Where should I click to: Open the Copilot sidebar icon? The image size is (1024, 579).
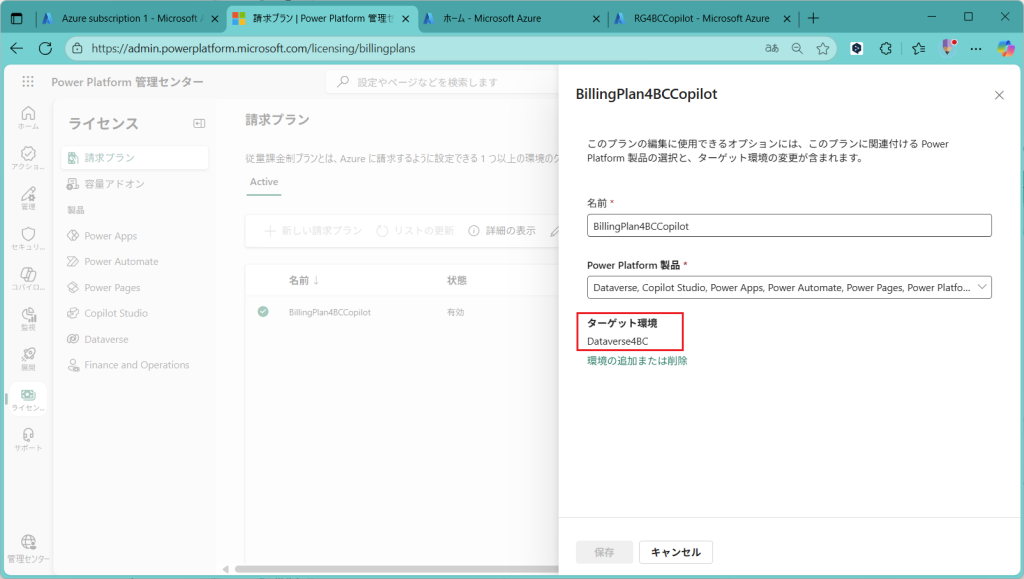pos(28,278)
